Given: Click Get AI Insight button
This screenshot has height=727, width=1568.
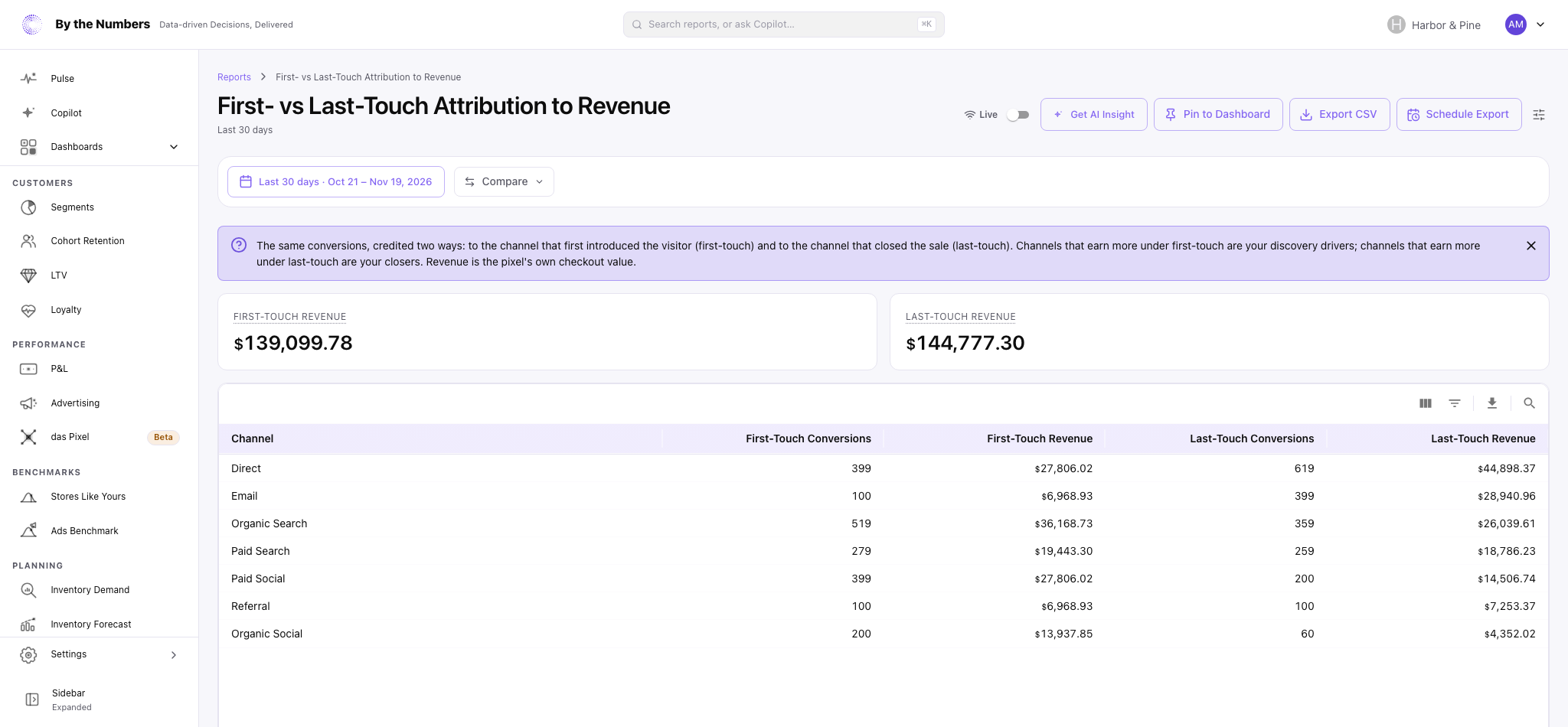Looking at the screenshot, I should pos(1094,115).
